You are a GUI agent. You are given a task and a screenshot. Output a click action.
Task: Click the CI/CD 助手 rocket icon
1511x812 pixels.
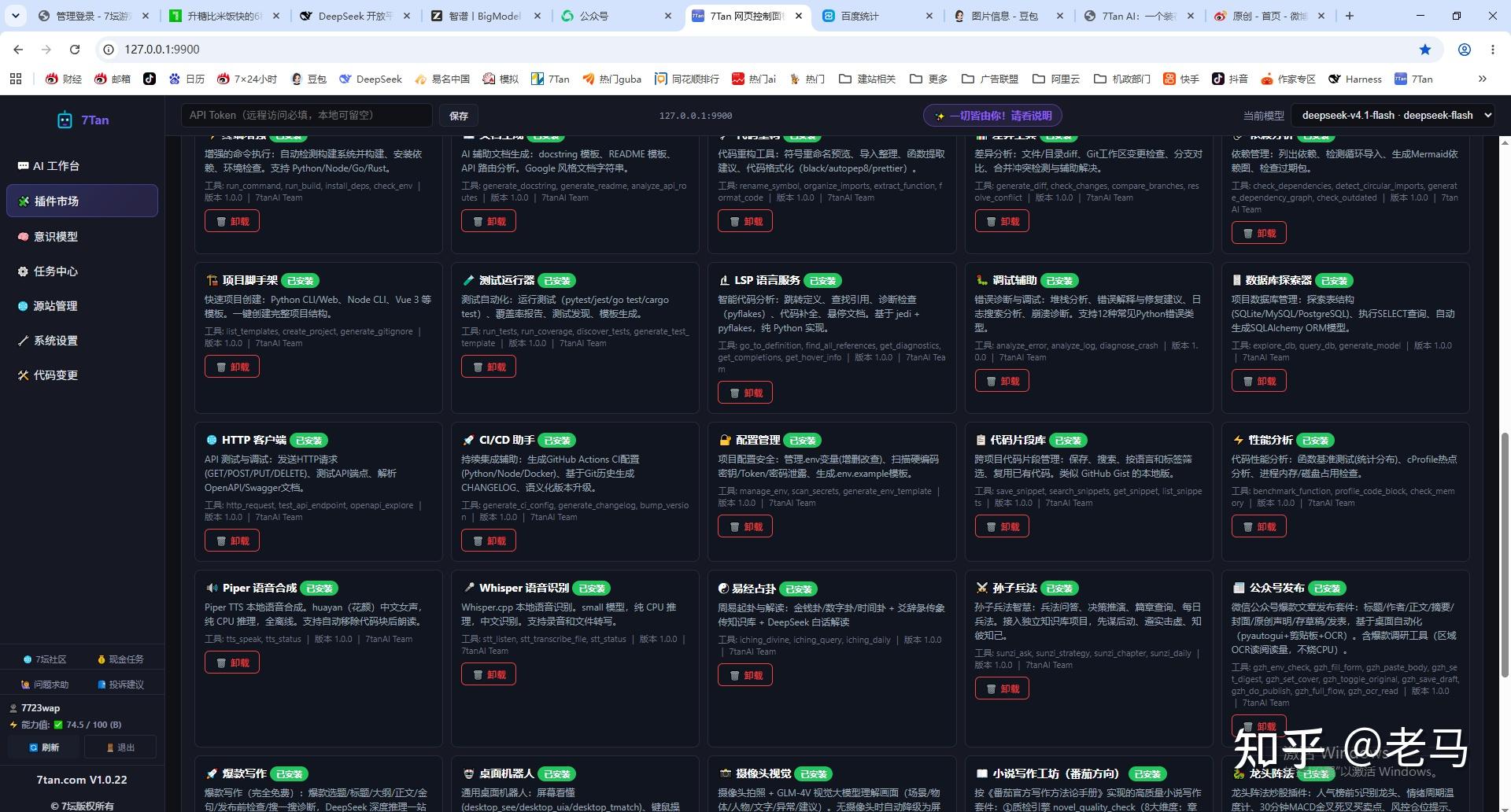(x=468, y=440)
